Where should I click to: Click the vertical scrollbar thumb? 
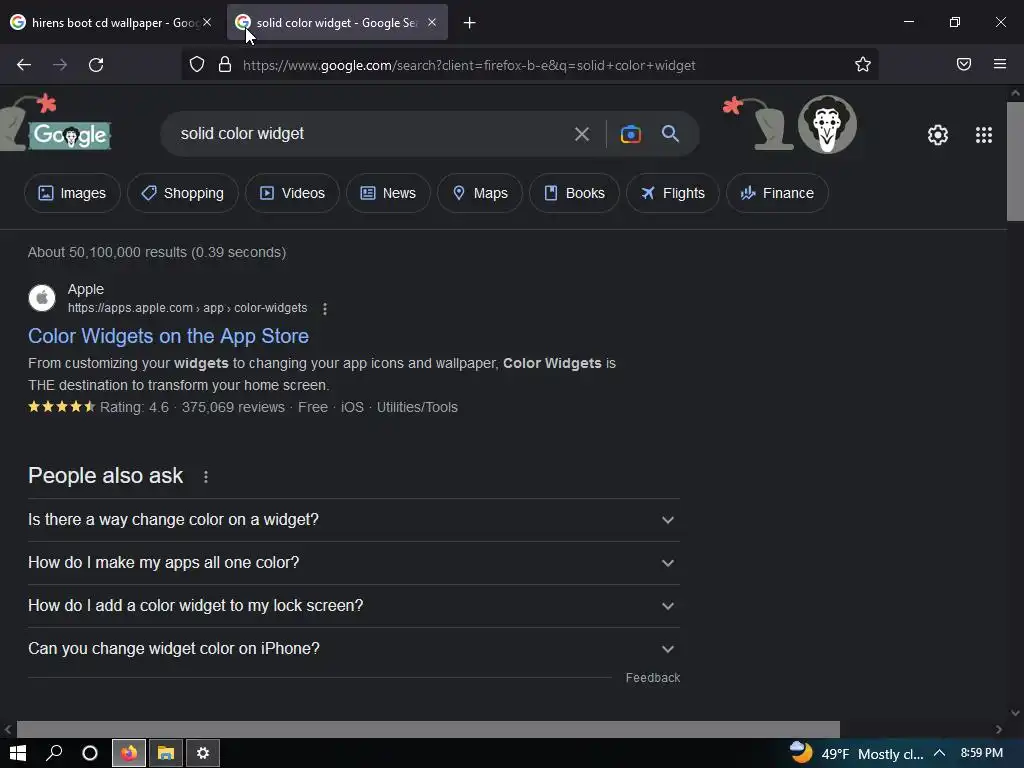click(x=1015, y=161)
